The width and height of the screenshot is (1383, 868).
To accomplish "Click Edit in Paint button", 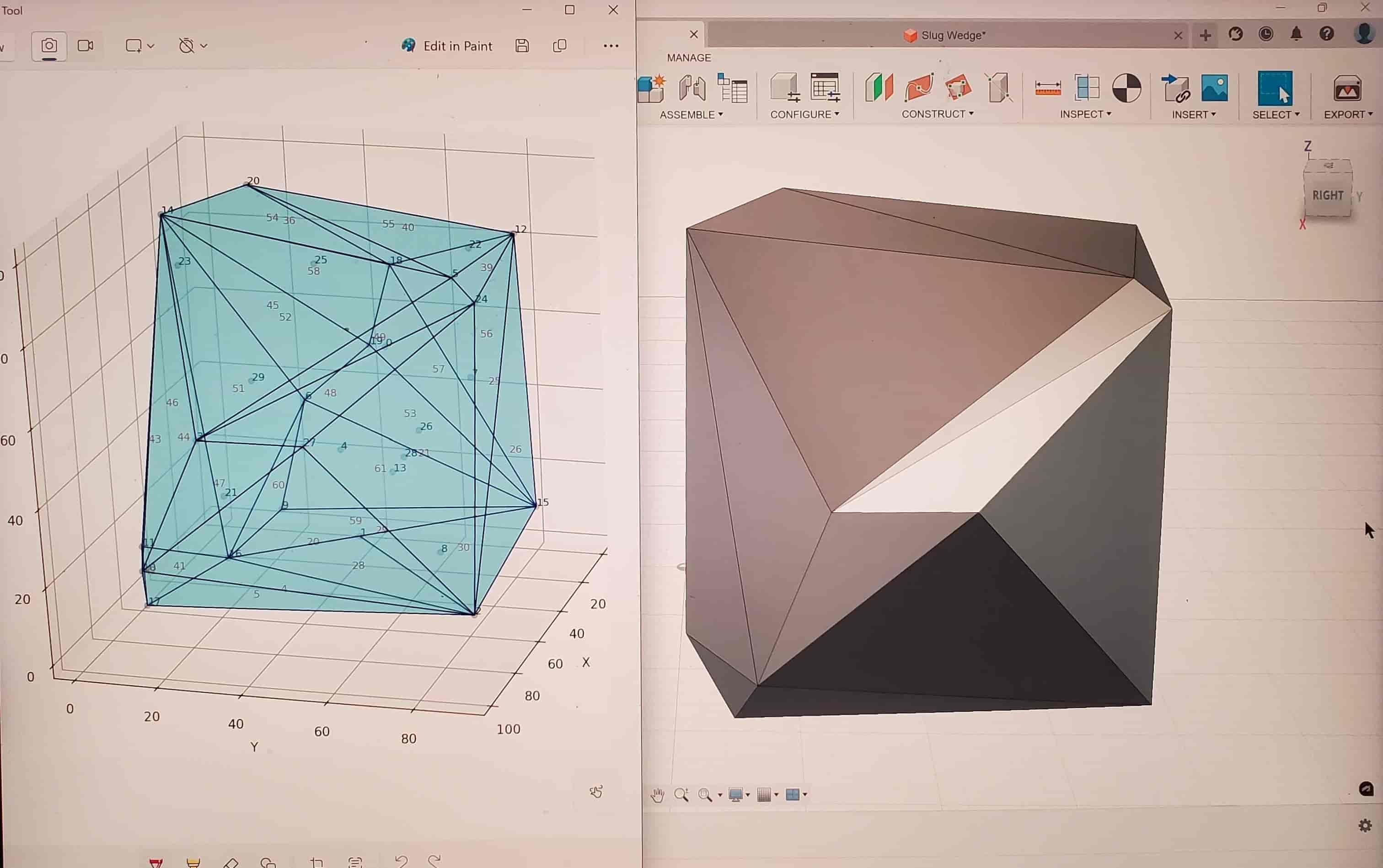I will (447, 46).
